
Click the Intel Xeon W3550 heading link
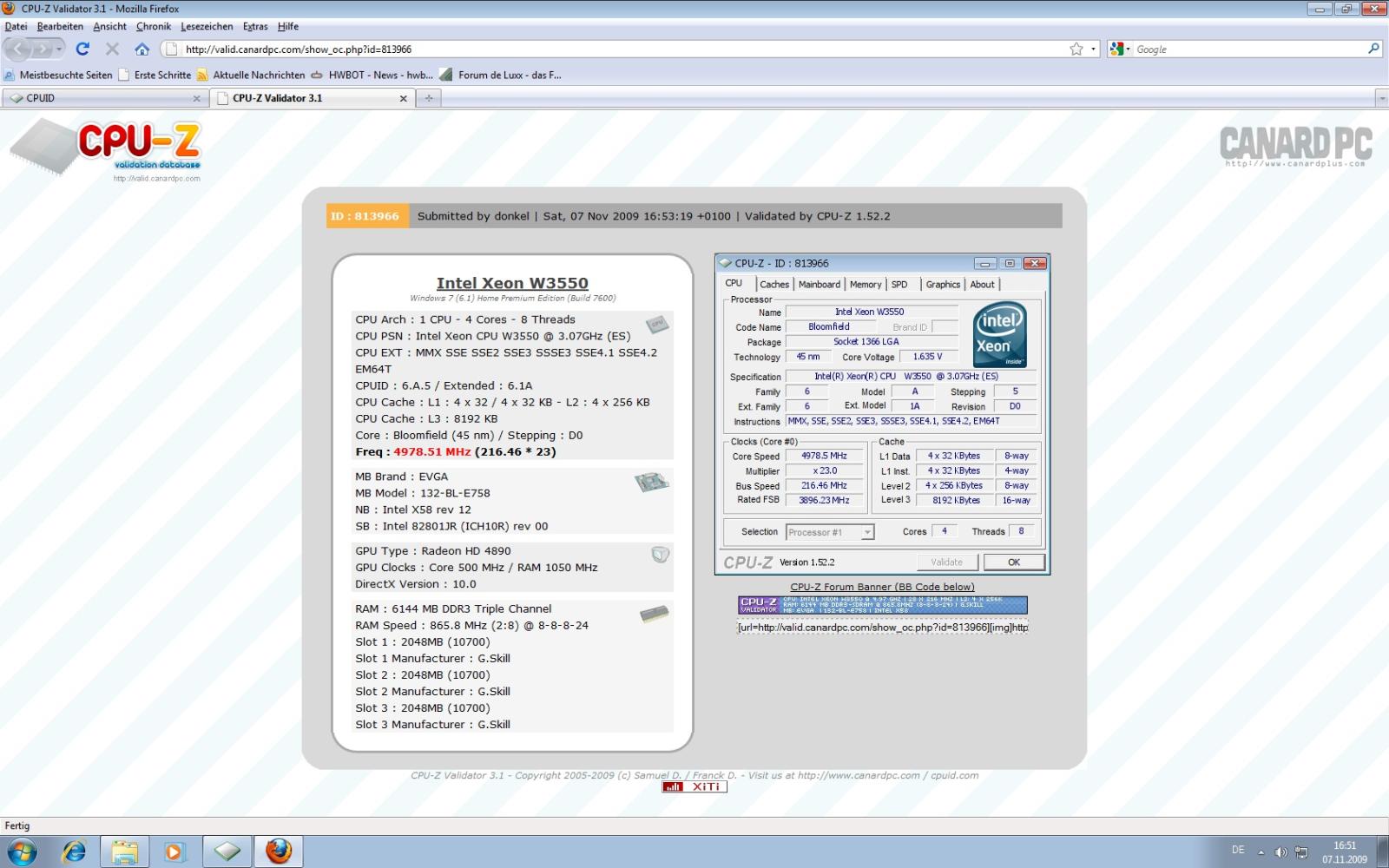512,283
